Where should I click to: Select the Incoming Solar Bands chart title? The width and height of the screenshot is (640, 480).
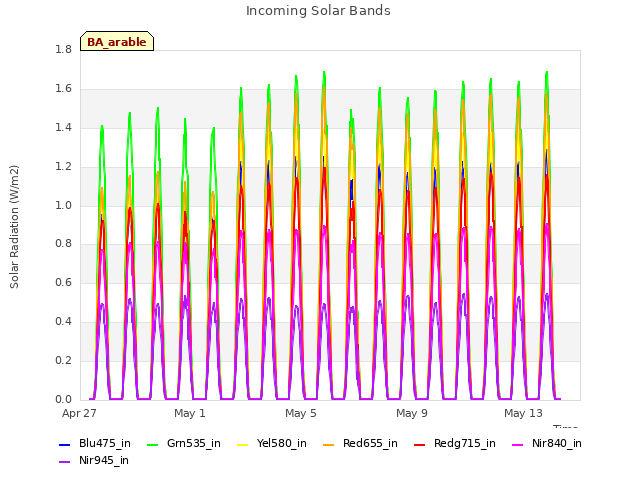pyautogui.click(x=318, y=11)
